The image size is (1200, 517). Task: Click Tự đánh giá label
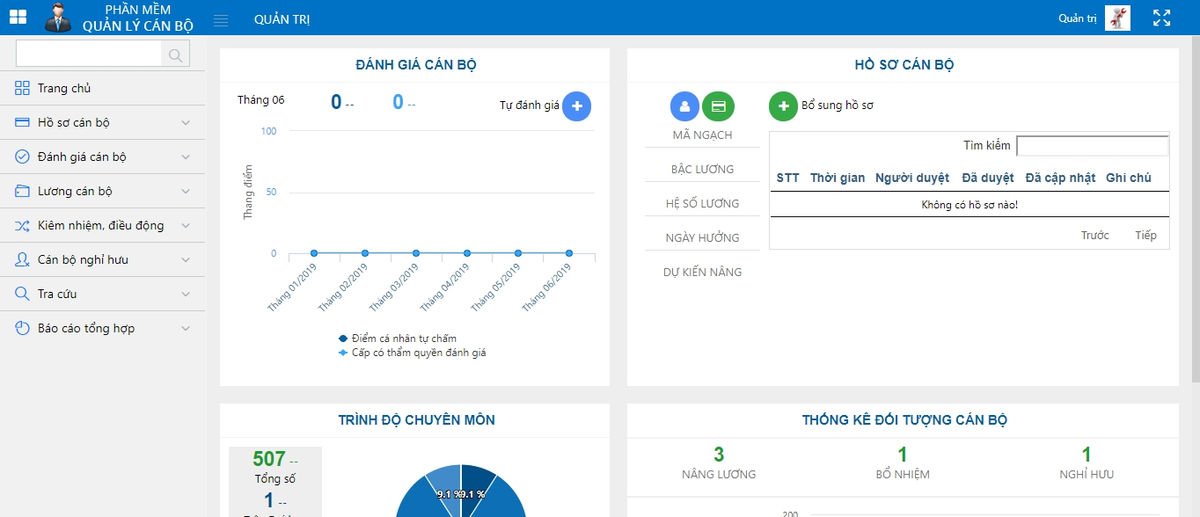pyautogui.click(x=529, y=106)
